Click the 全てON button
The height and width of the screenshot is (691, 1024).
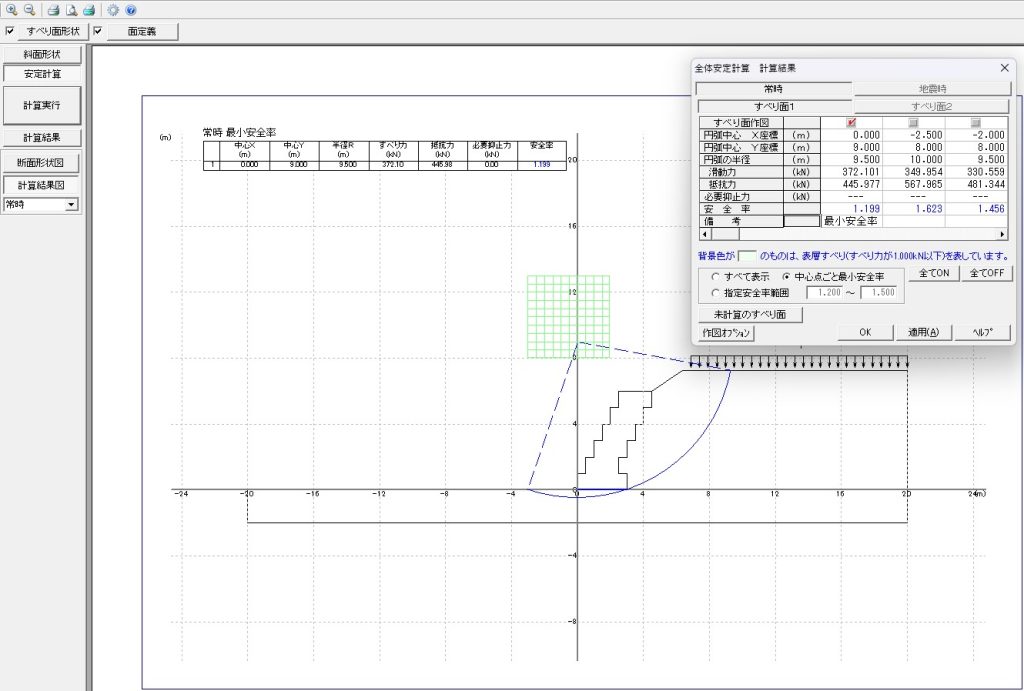(x=933, y=274)
